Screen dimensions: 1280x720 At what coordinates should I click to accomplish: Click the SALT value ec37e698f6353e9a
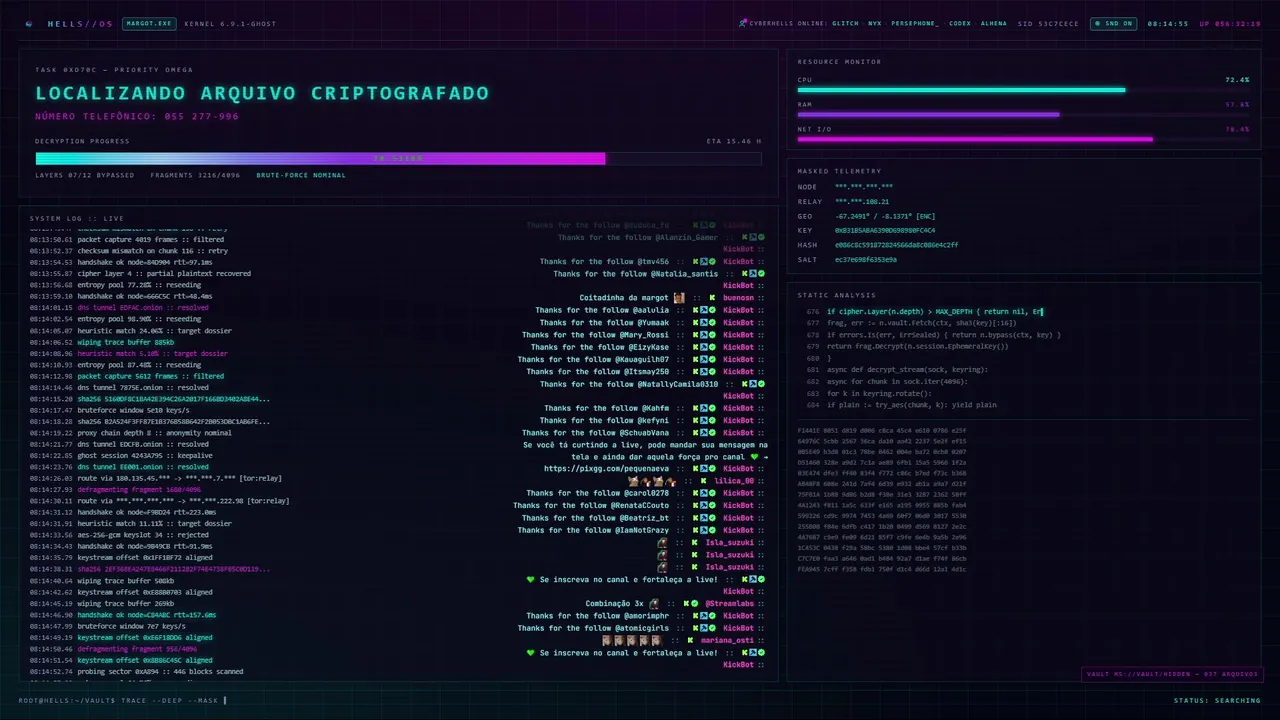coord(866,259)
